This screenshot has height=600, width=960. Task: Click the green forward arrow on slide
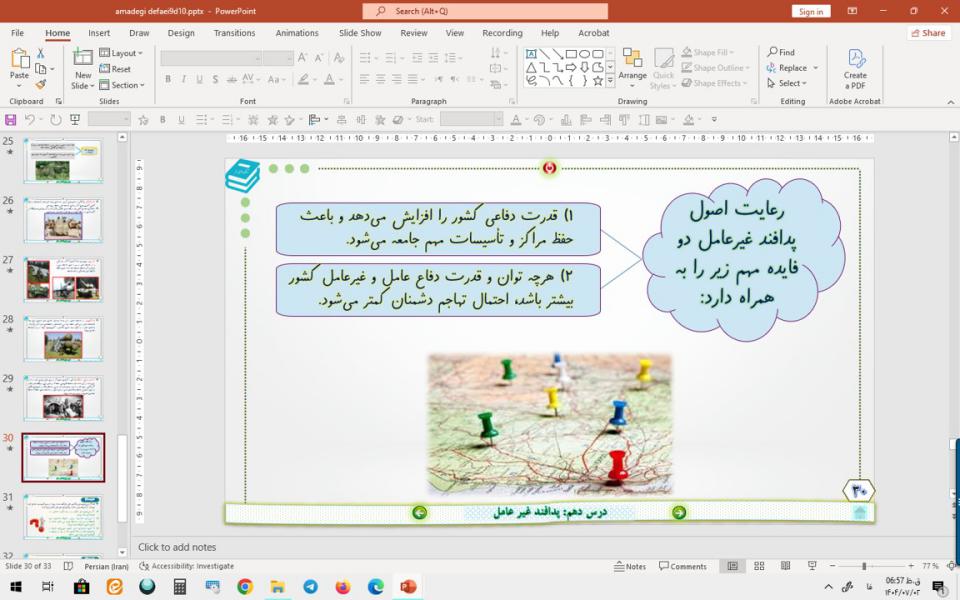tap(679, 513)
